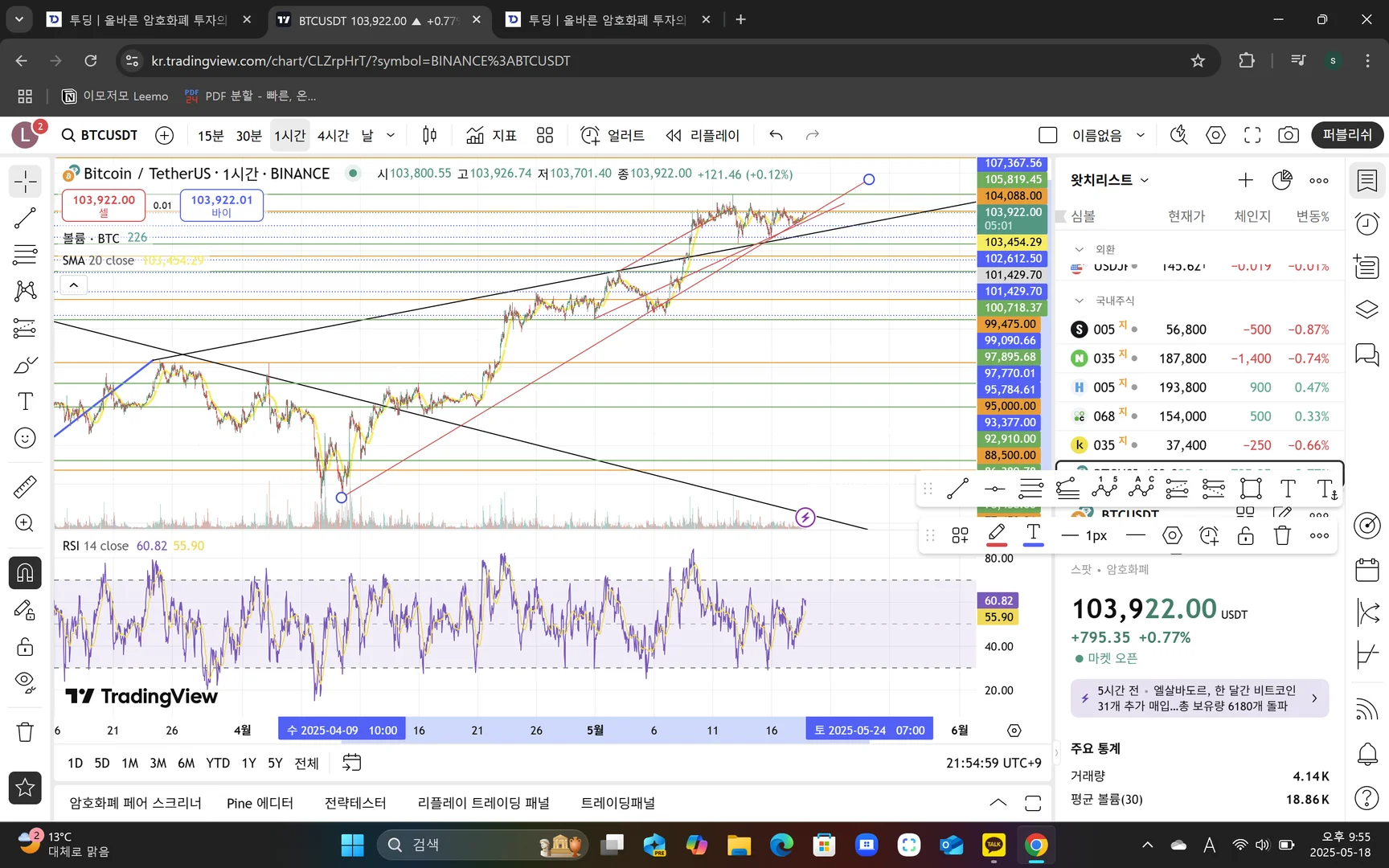1389x868 pixels.
Task: Open go-to-date calendar icon
Action: [x=352, y=762]
